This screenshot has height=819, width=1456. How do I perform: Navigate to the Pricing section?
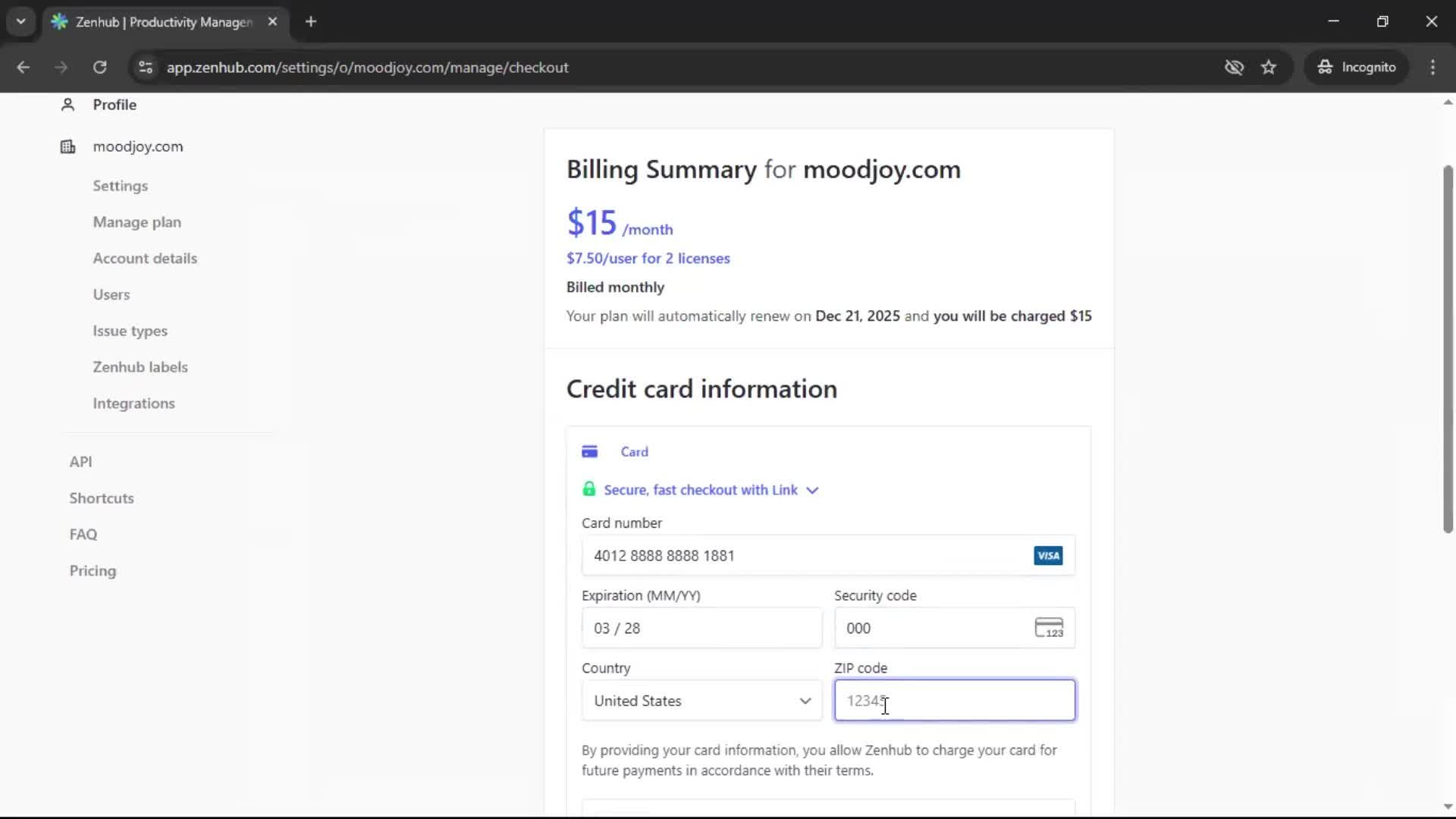[92, 570]
